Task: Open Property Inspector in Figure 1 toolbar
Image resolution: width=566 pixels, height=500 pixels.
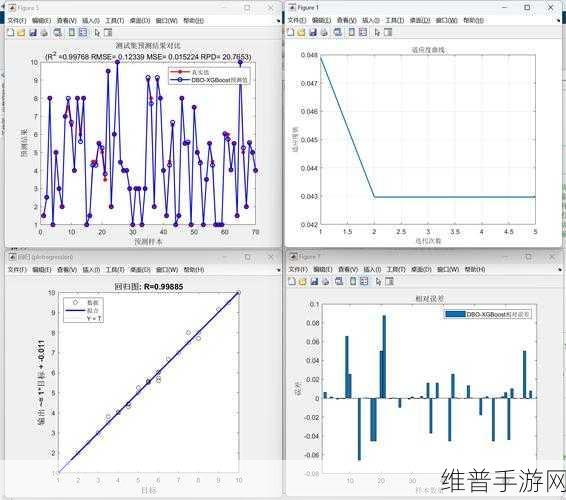Action: [x=388, y=32]
